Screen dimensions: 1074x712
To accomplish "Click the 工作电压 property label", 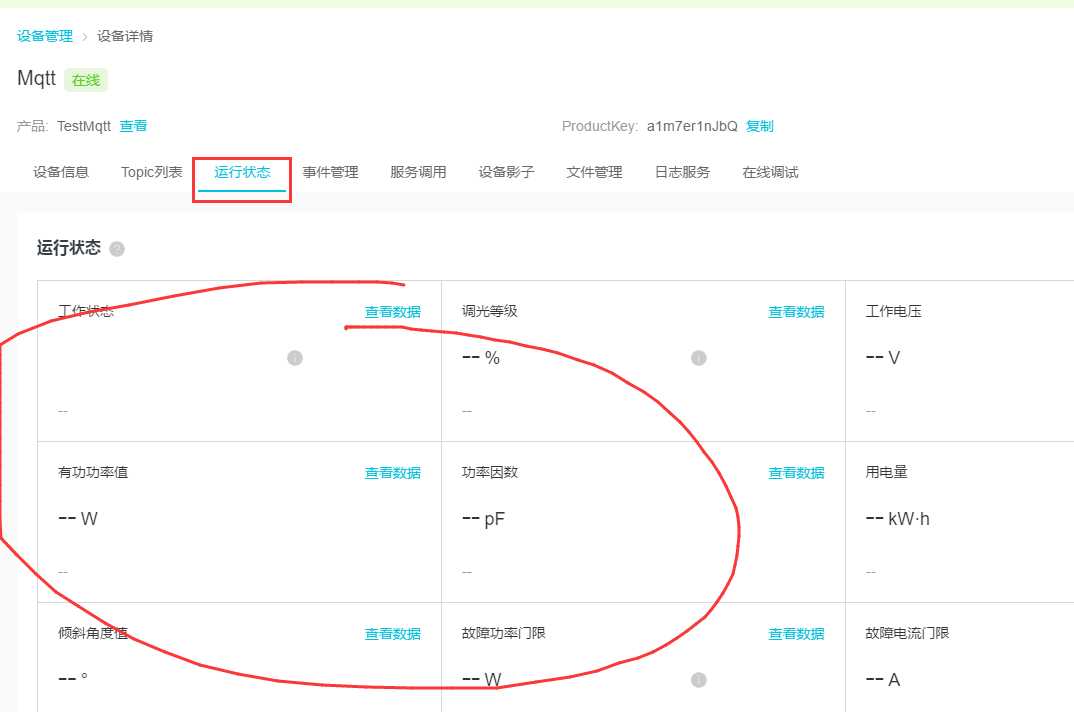I will pyautogui.click(x=893, y=311).
